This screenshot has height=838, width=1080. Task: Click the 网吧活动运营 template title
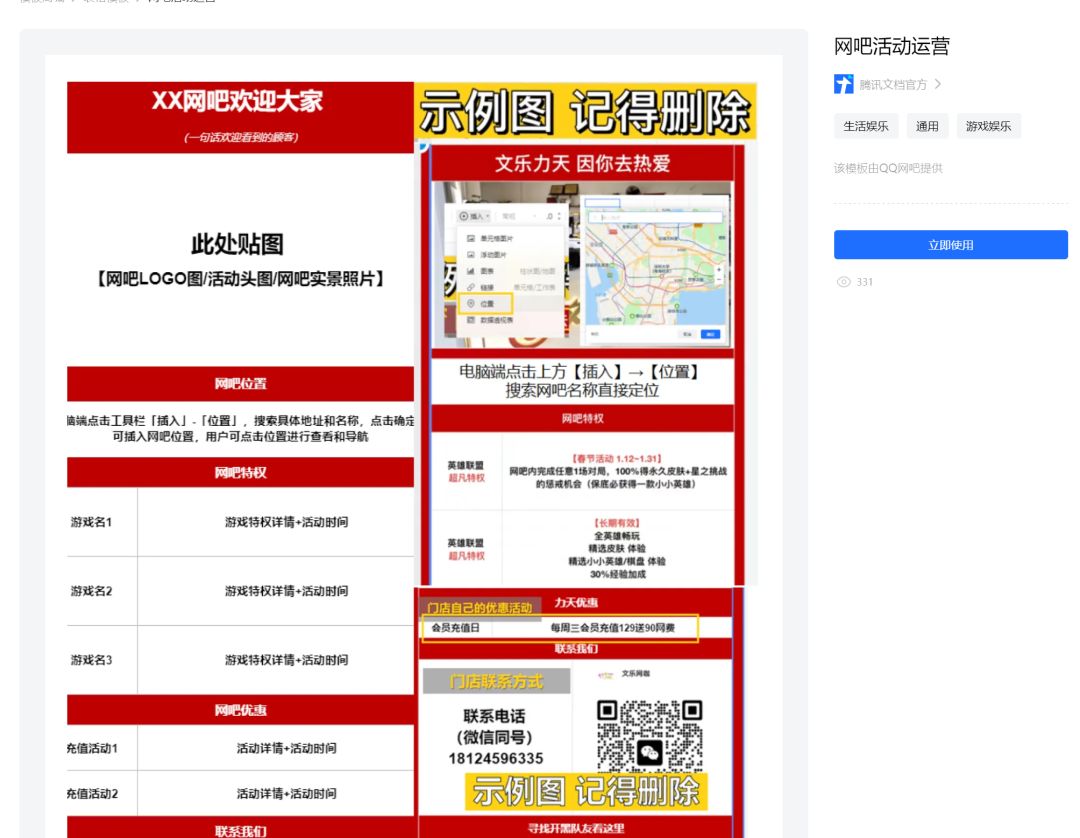point(891,46)
